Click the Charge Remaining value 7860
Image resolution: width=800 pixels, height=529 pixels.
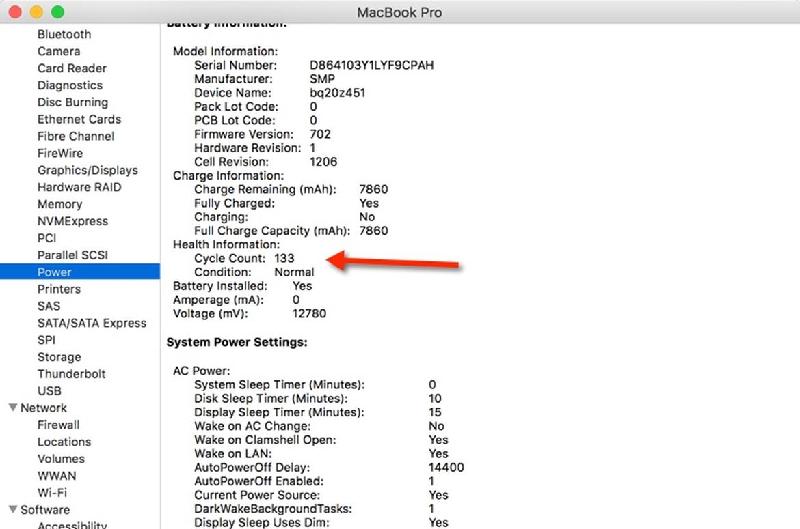(373, 189)
